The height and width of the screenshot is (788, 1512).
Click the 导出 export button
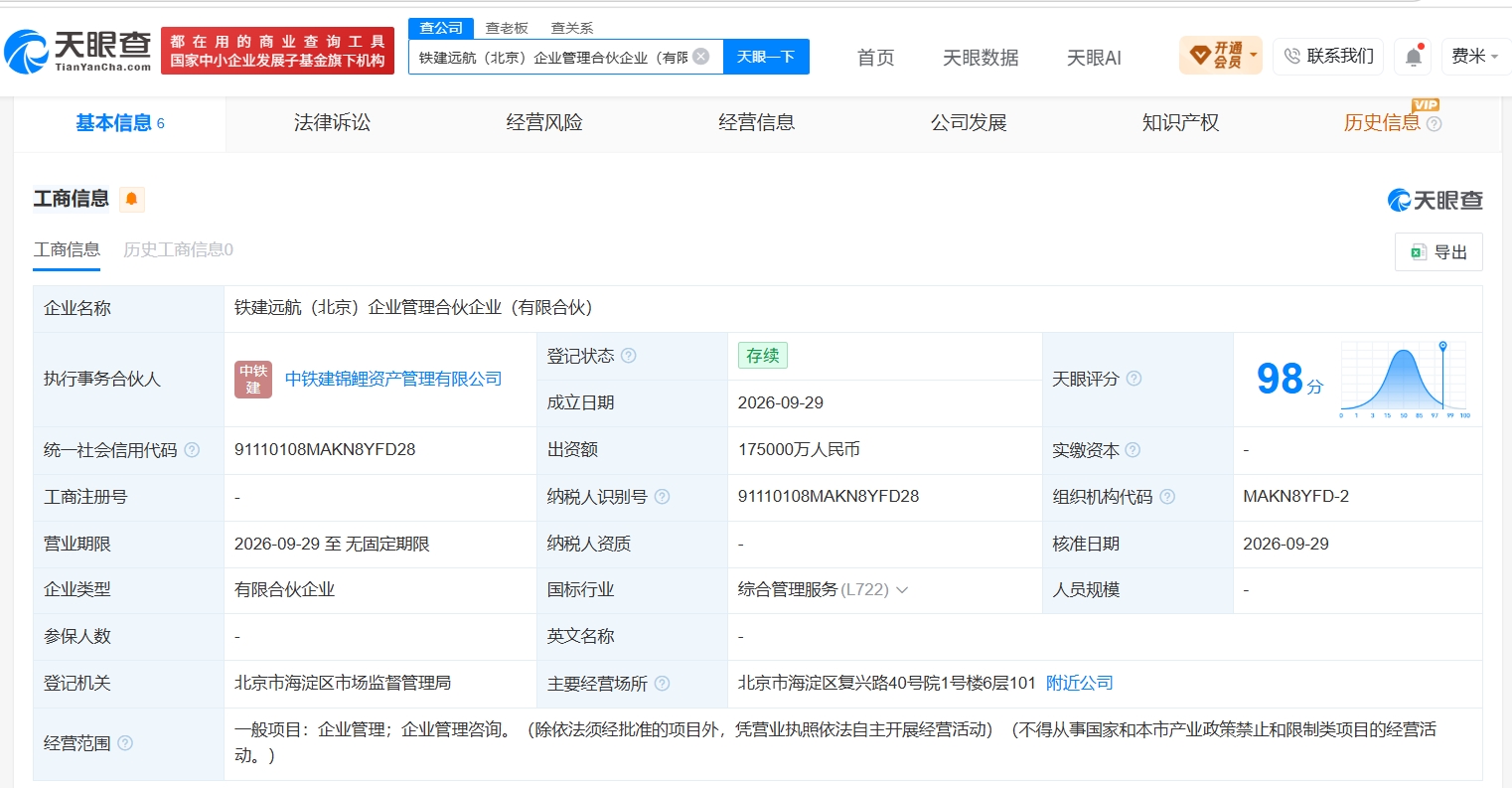point(1438,252)
